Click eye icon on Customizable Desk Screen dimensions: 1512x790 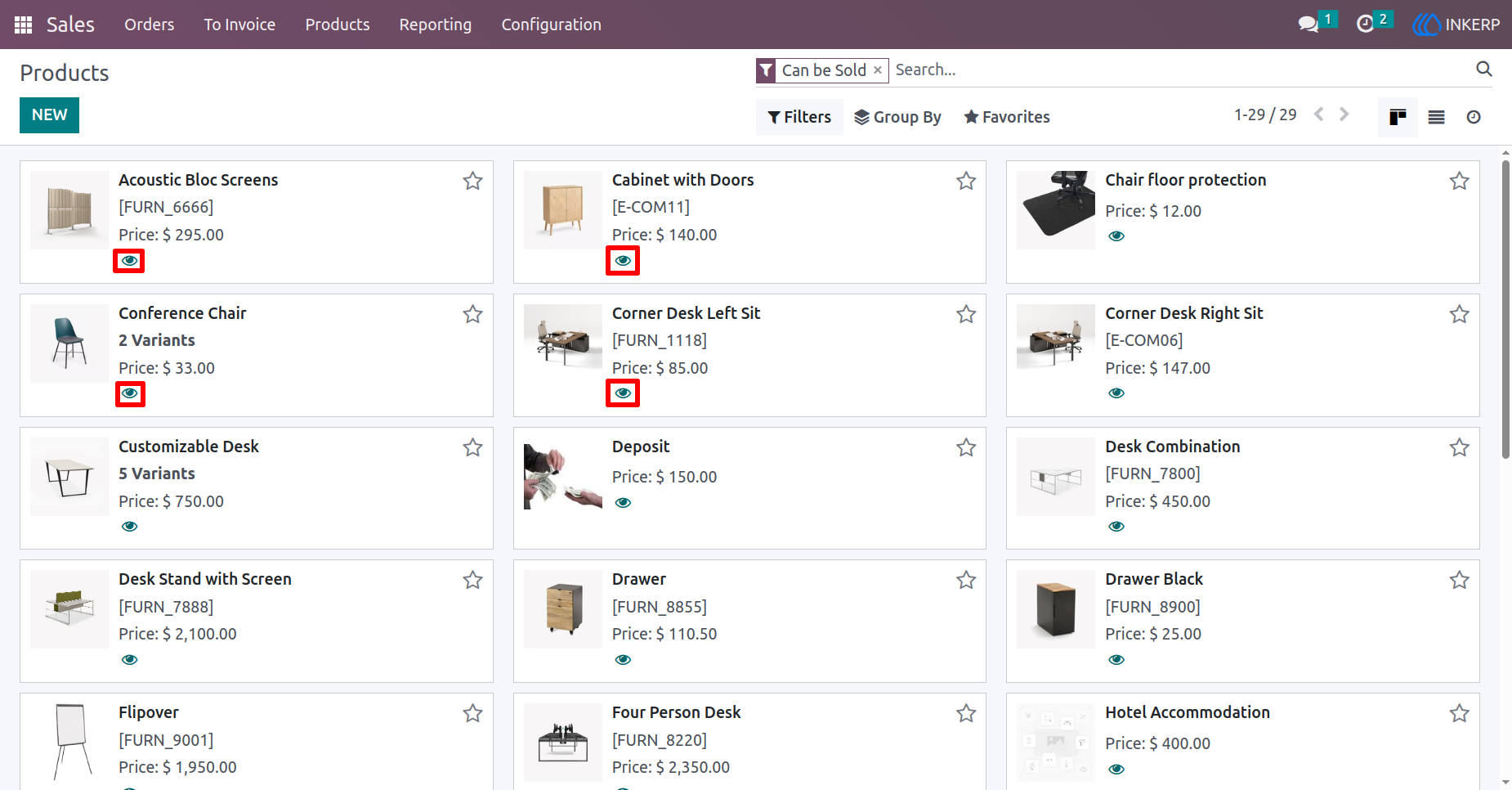[129, 527]
